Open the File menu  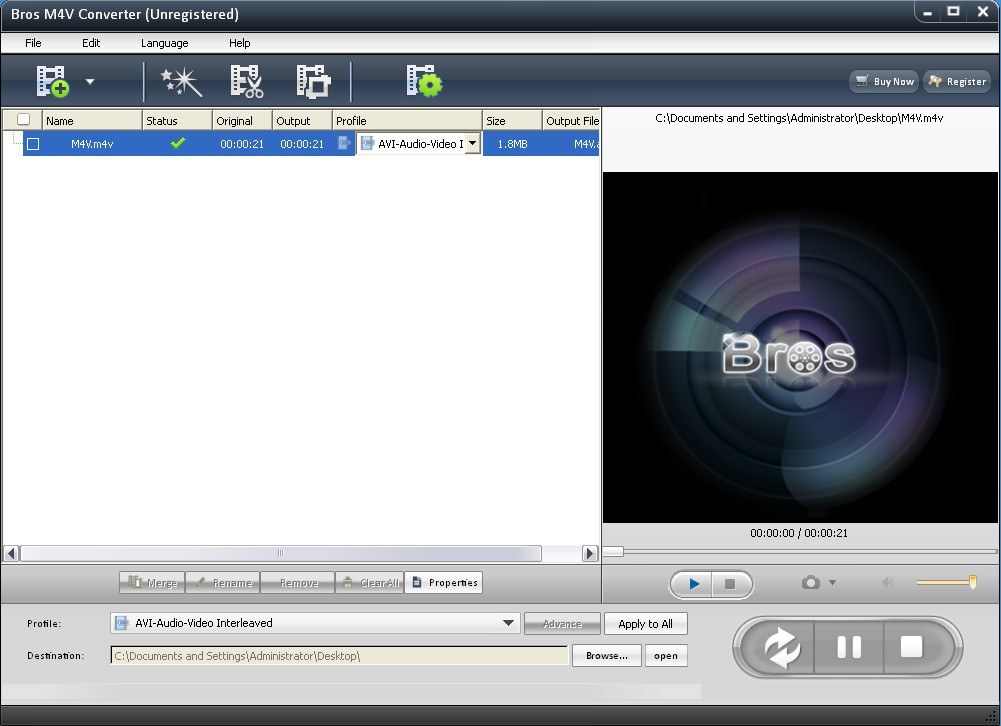tap(33, 43)
